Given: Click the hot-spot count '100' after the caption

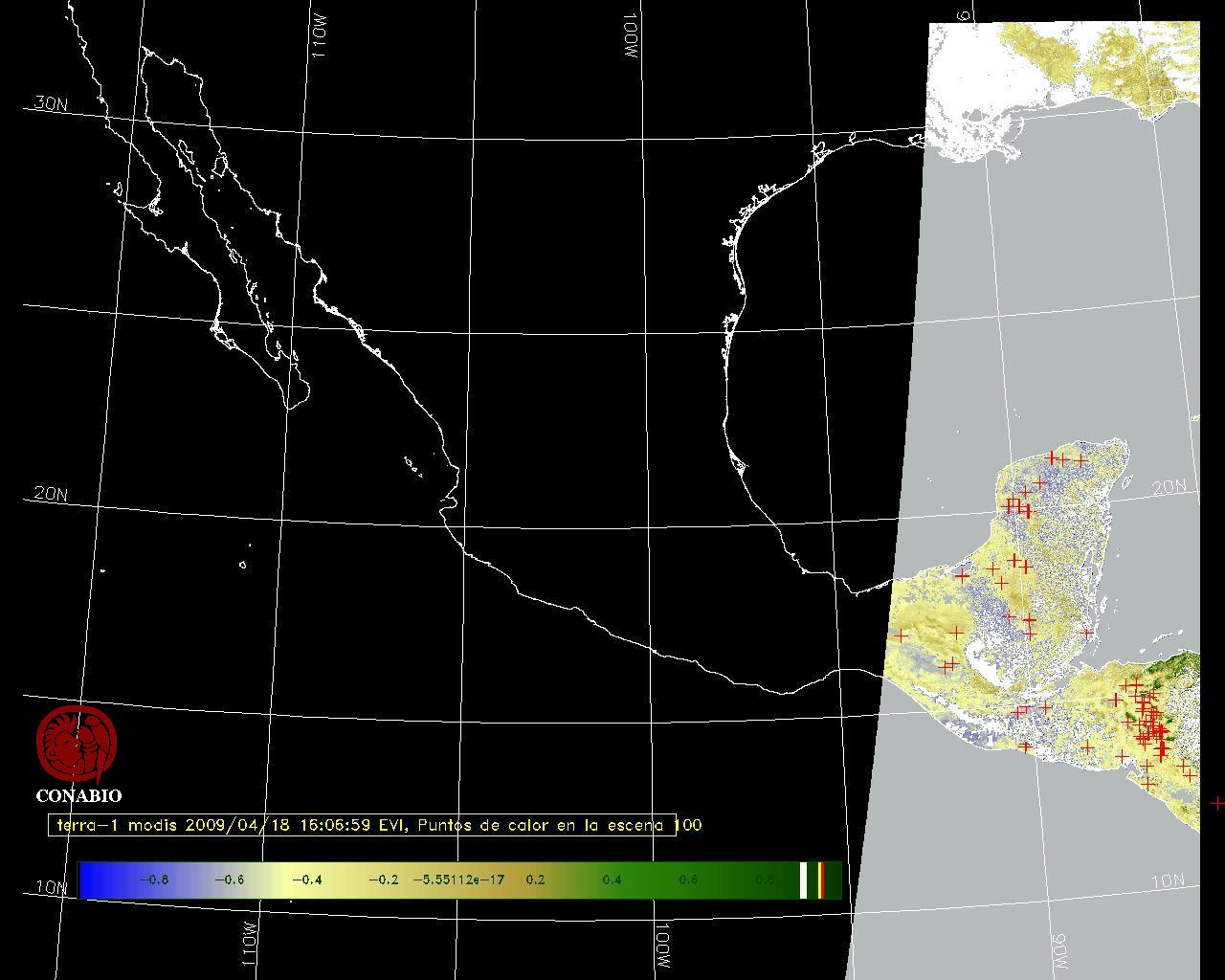Looking at the screenshot, I should (689, 825).
